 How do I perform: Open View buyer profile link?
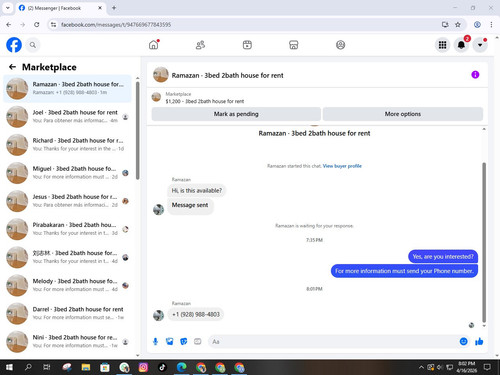[x=342, y=166]
